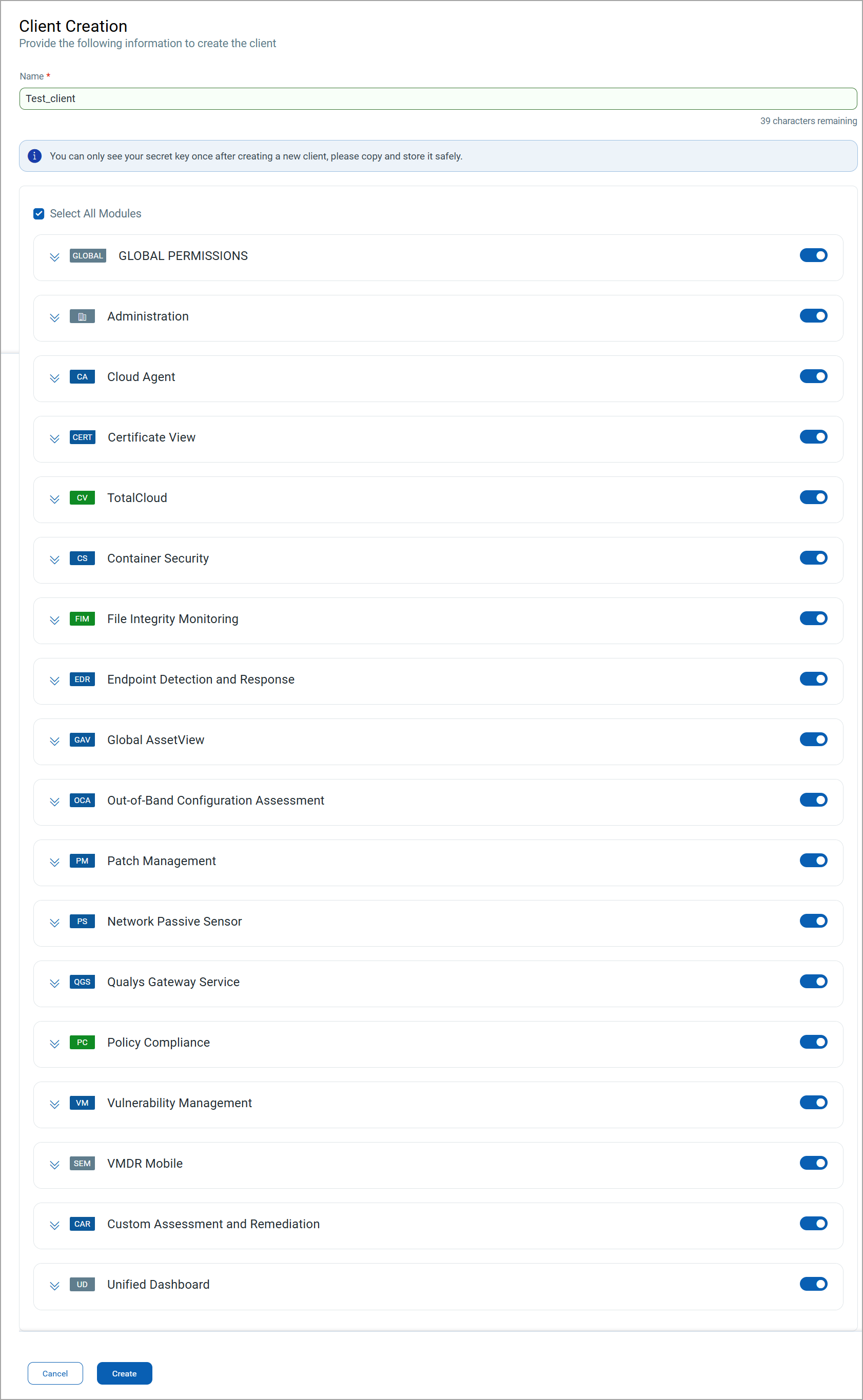Switch off Network Passive Sensor toggle
This screenshot has width=863, height=1400.
[x=813, y=920]
